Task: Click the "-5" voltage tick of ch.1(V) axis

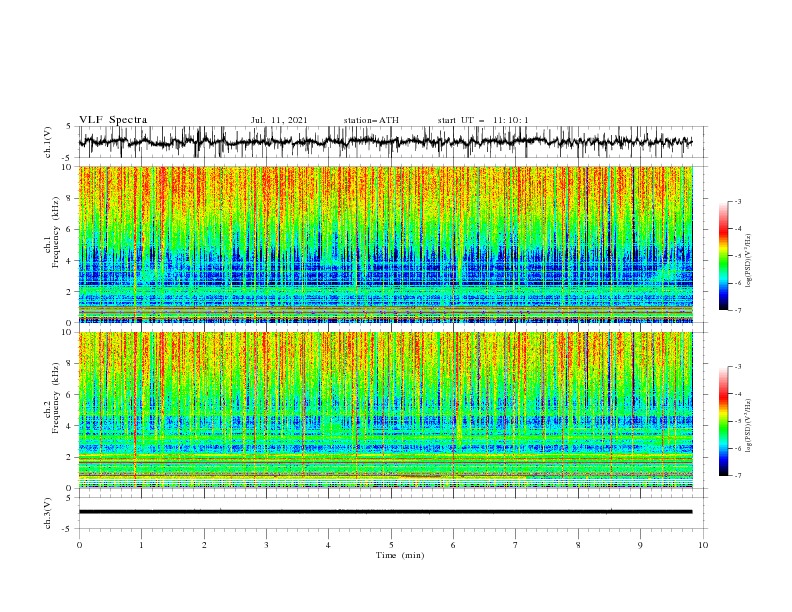Action: coord(68,158)
